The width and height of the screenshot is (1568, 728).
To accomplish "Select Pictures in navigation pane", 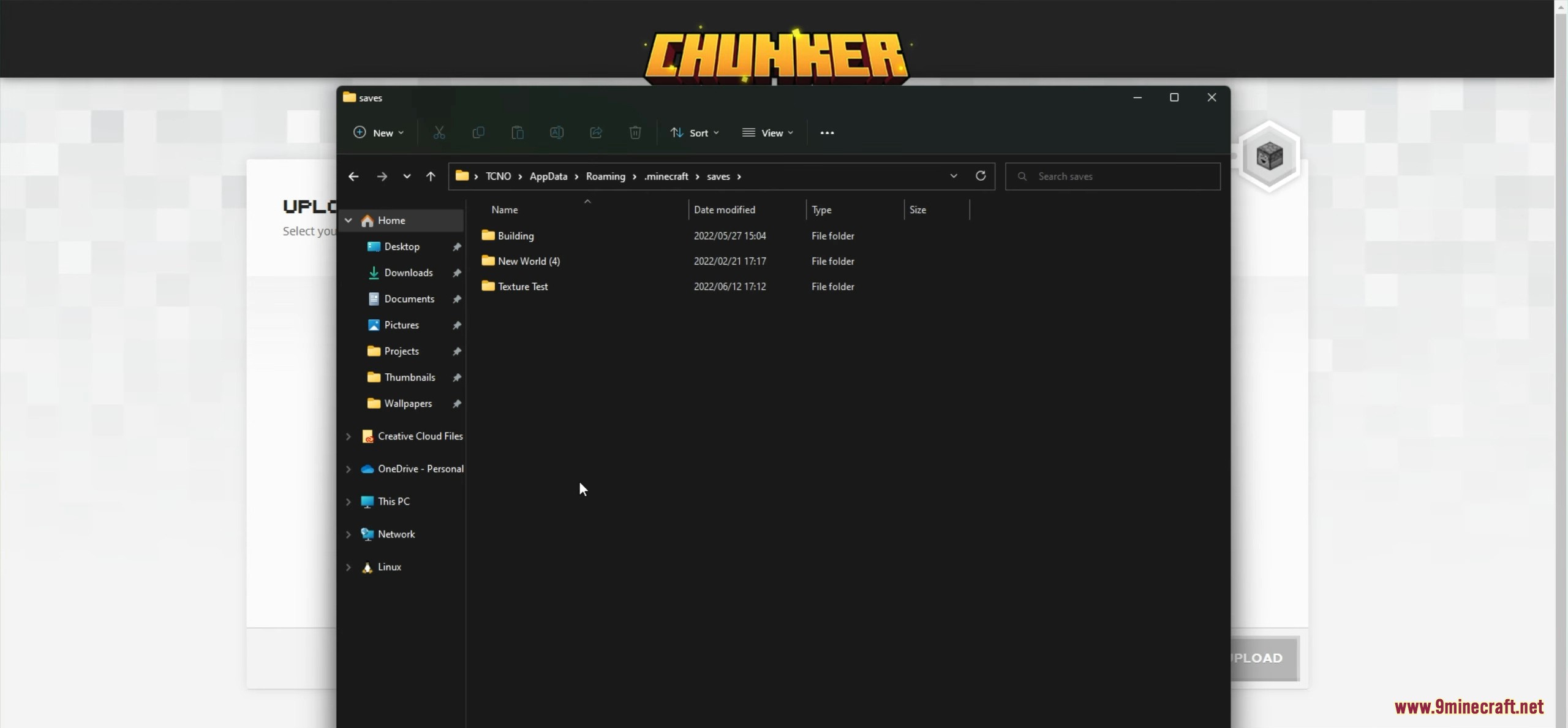I will [x=402, y=325].
